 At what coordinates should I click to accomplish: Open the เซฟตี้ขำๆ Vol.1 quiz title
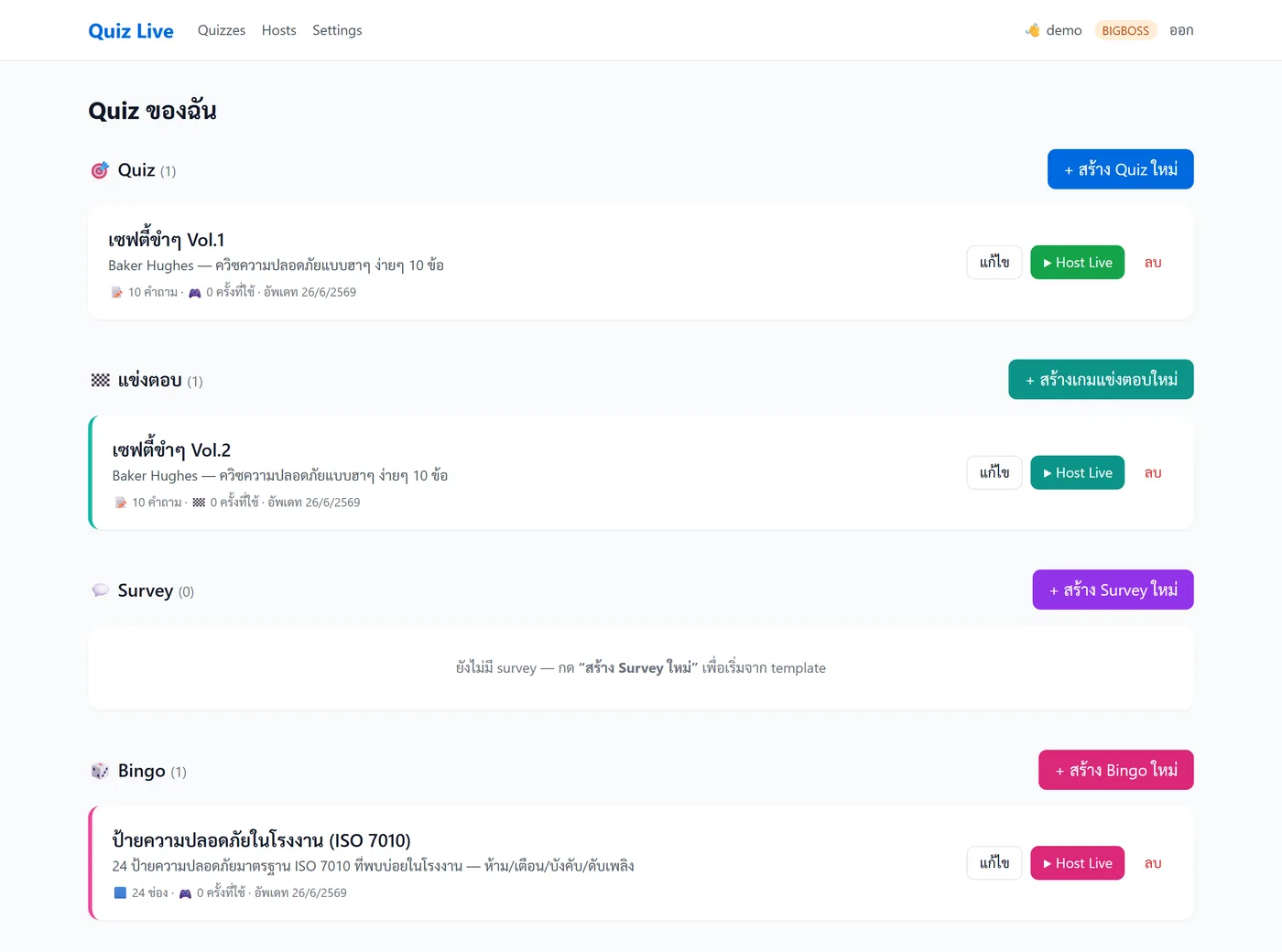pyautogui.click(x=167, y=240)
